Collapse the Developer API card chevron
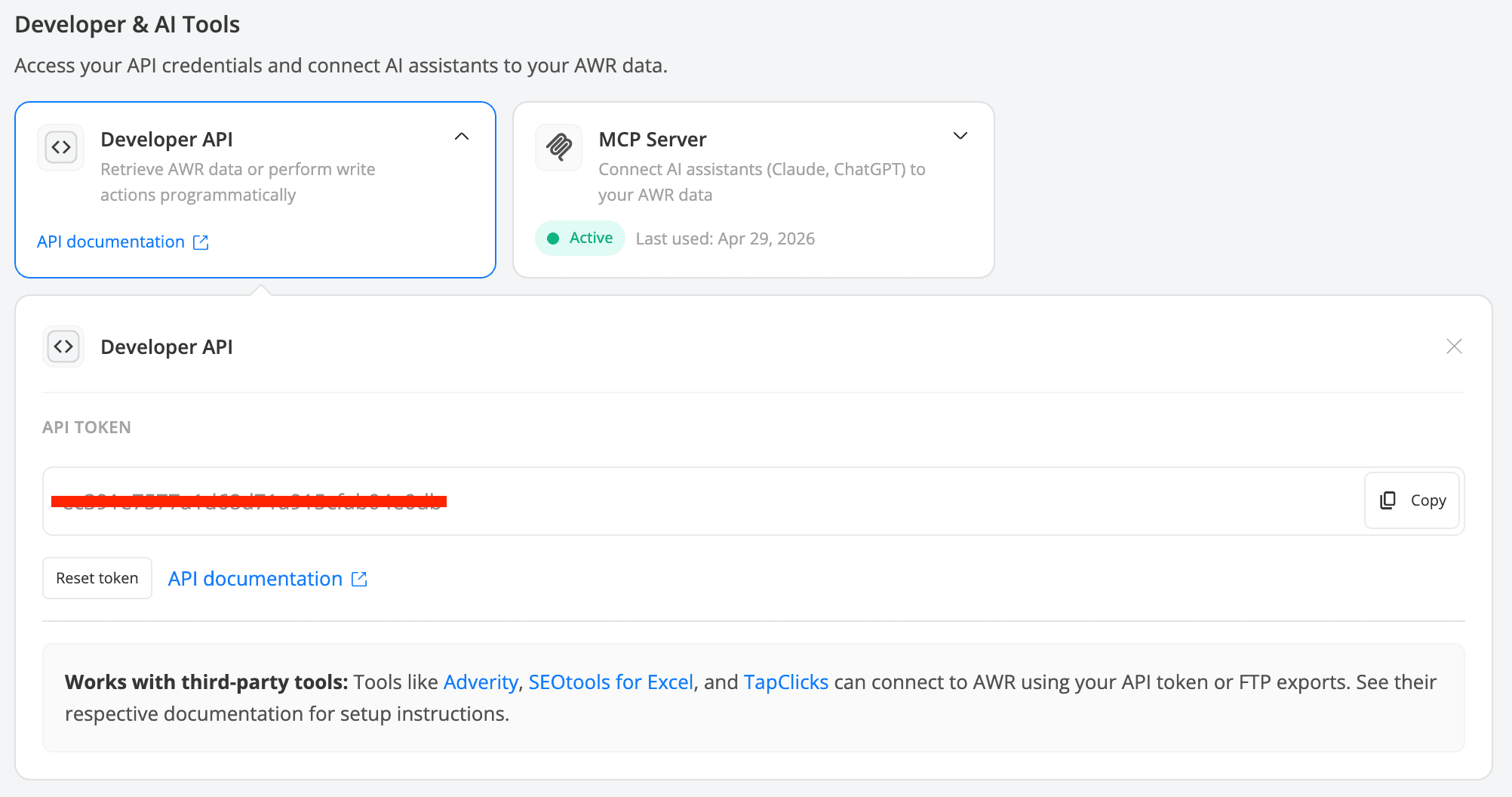The image size is (1512, 797). [462, 137]
